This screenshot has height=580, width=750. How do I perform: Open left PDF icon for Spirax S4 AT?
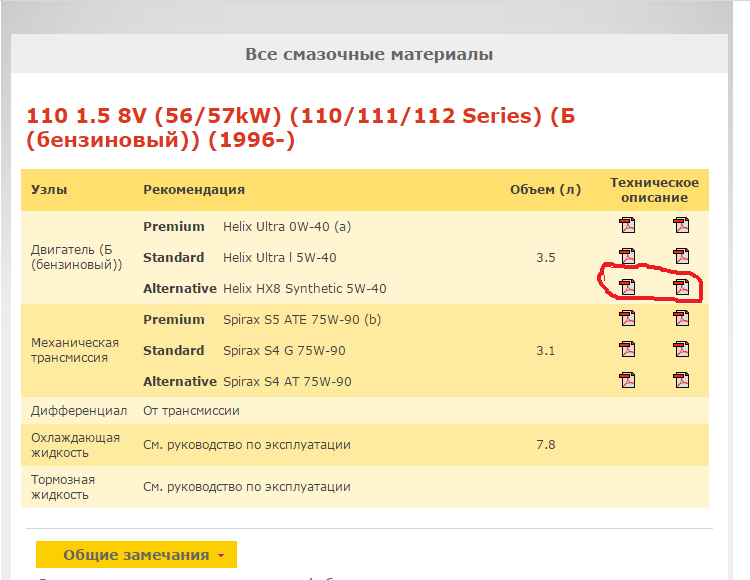627,381
